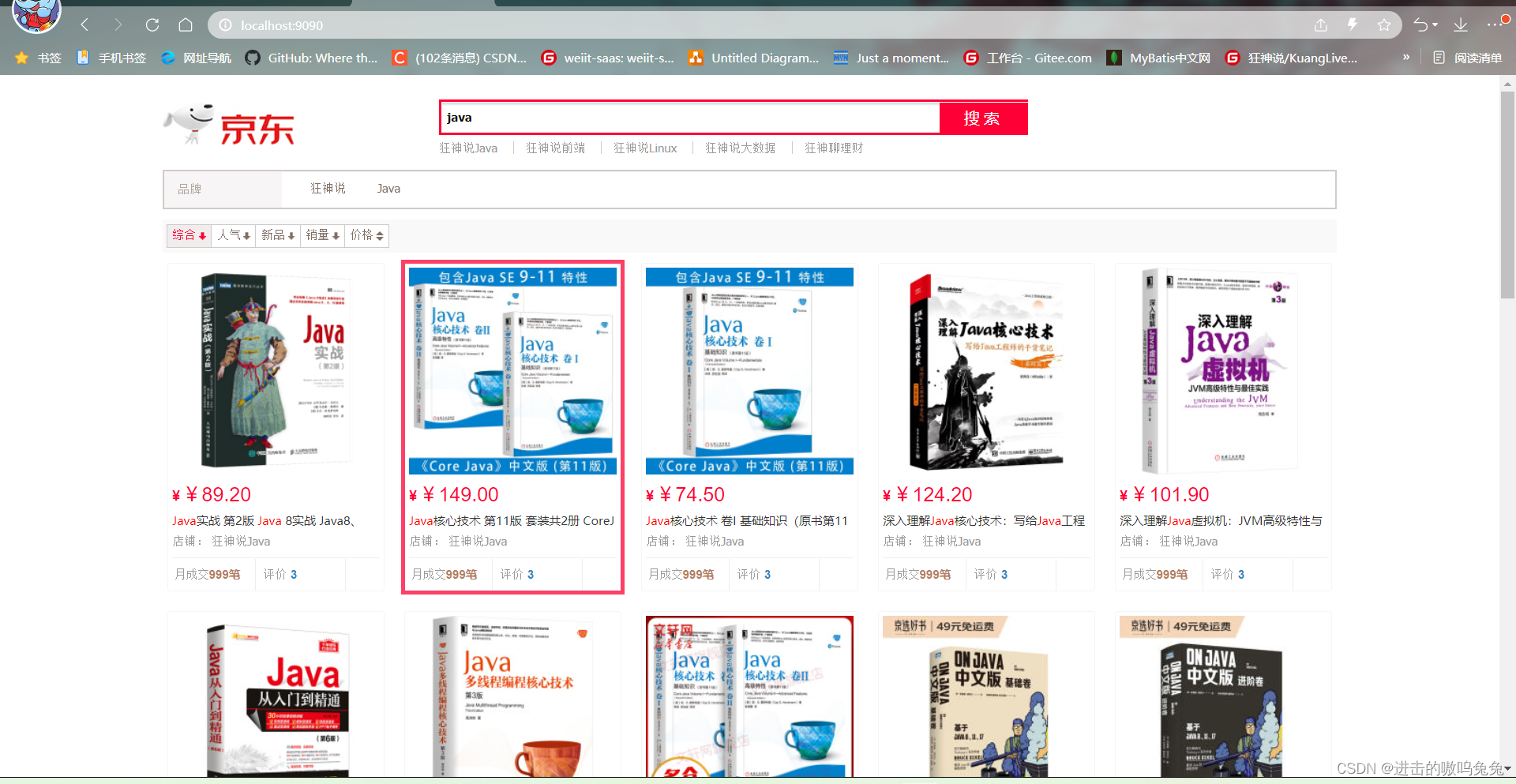Image resolution: width=1516 pixels, height=784 pixels.
Task: Open the 狂神说Java suggestion link
Action: click(x=468, y=148)
